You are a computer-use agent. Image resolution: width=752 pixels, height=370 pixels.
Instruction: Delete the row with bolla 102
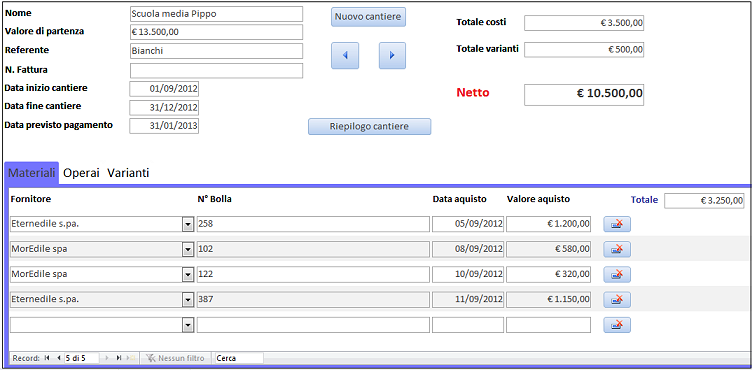tap(617, 249)
